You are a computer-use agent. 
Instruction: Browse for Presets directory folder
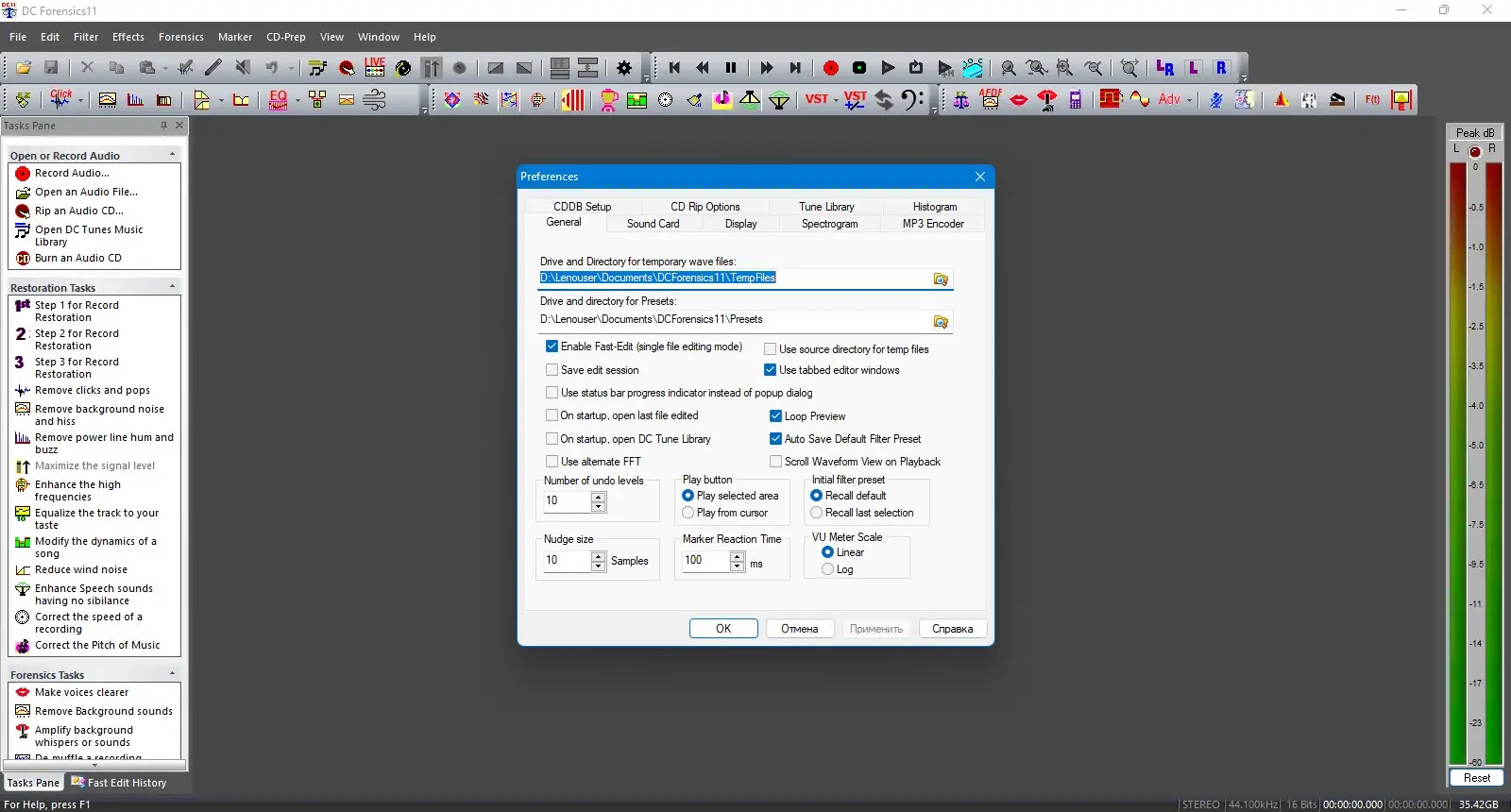point(941,321)
